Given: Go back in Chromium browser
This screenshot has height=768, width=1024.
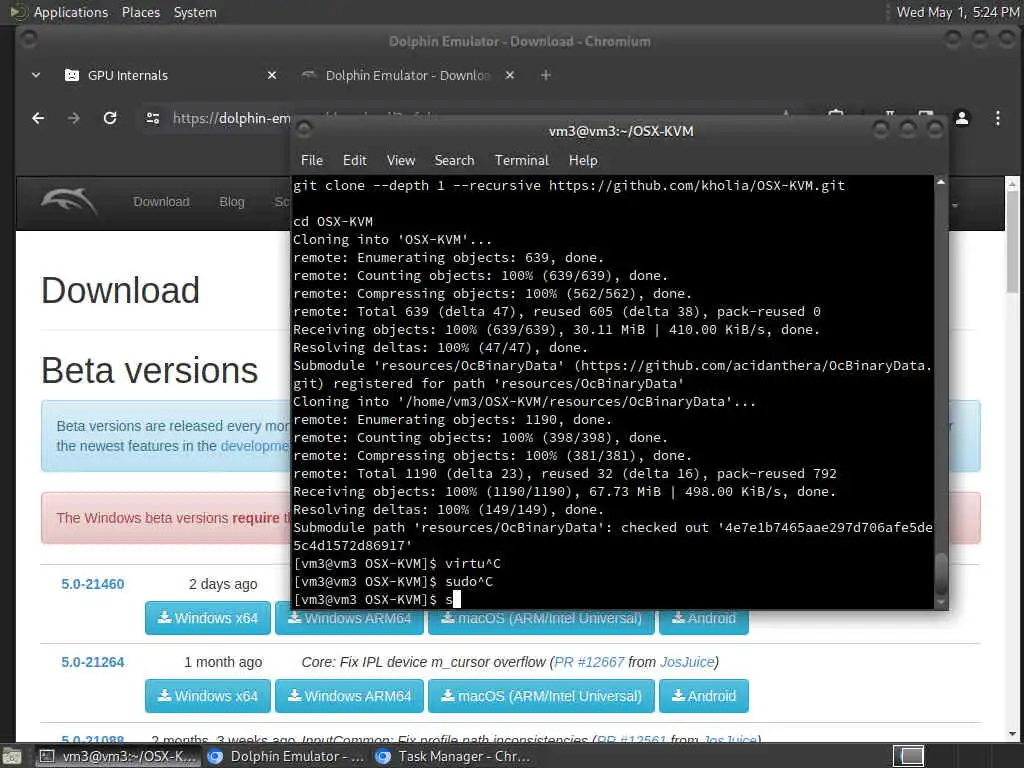Looking at the screenshot, I should 38,118.
